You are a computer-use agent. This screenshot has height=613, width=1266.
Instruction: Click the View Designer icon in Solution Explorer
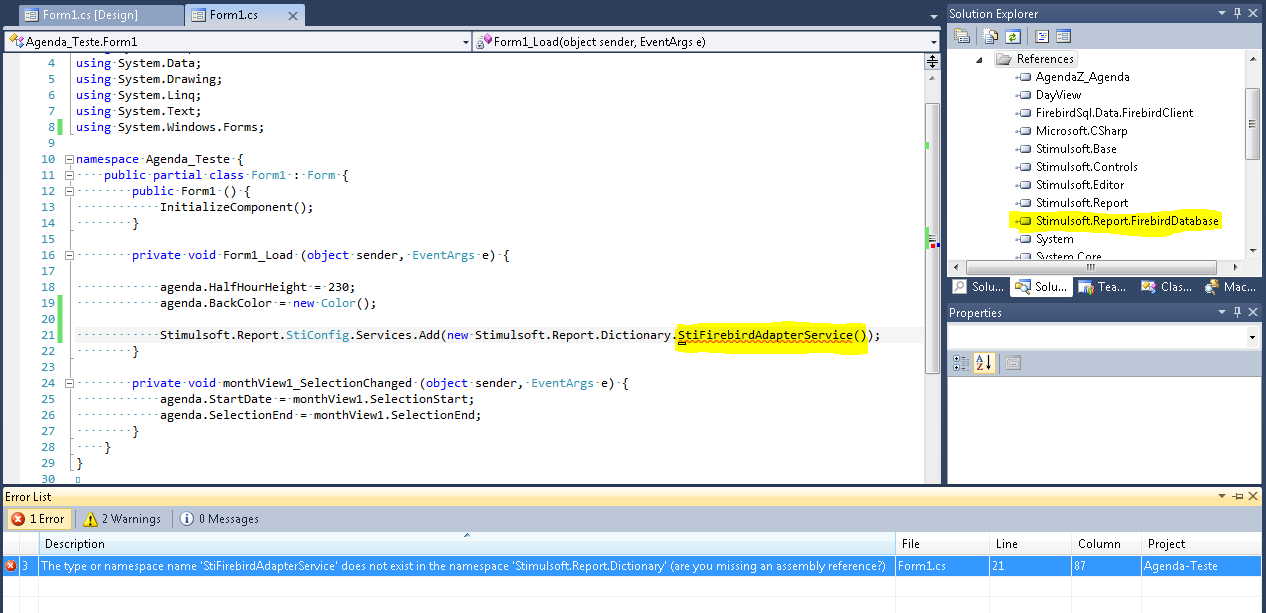click(1063, 36)
